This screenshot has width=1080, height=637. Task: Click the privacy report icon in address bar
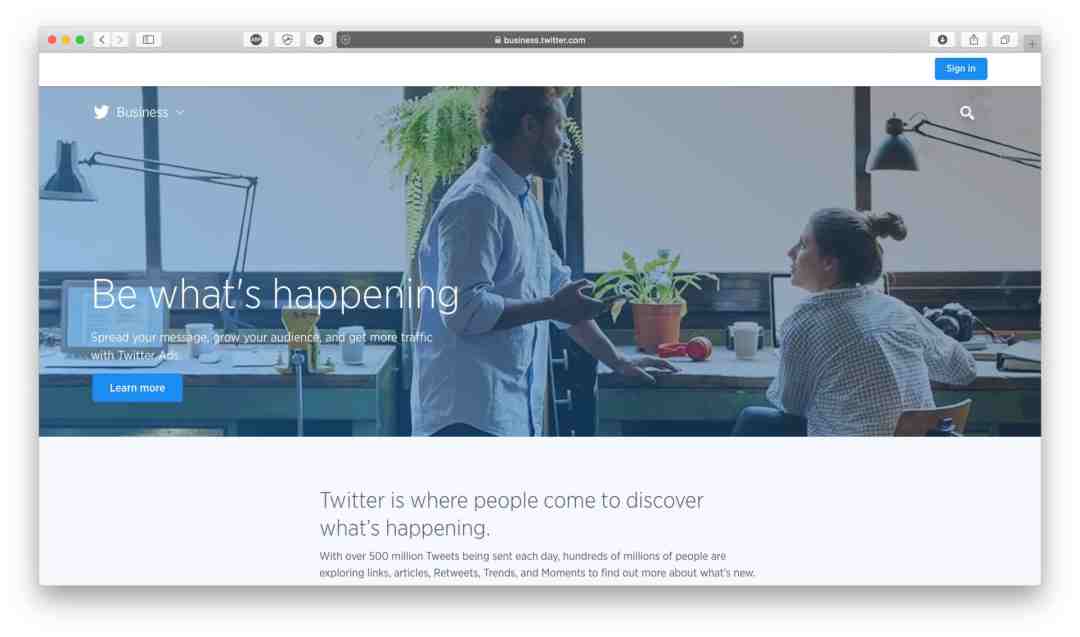point(346,40)
